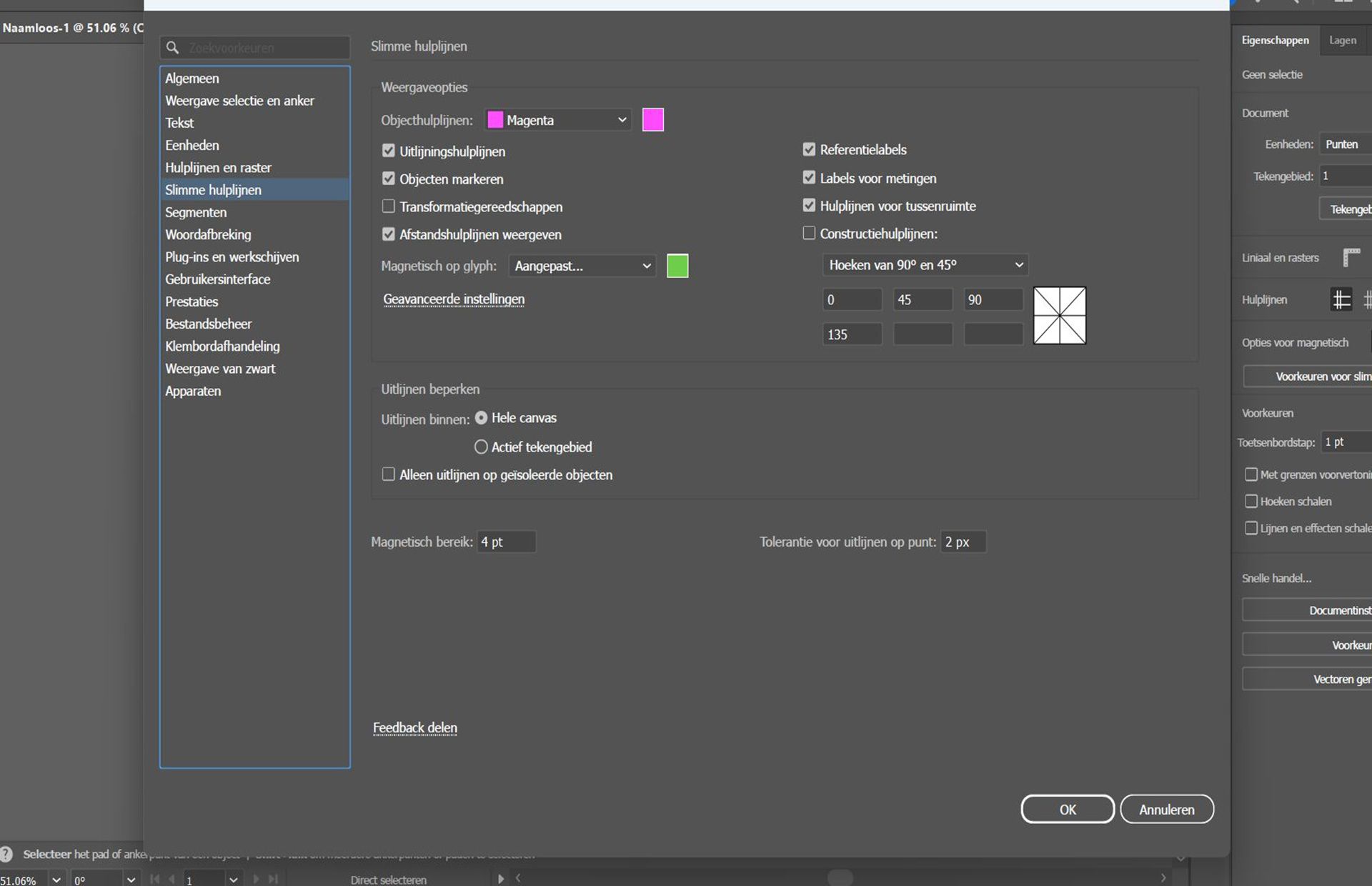Click the small magenta square in Objecthulplijnen dropdown
Viewport: 1372px width, 886px height.
494,120
